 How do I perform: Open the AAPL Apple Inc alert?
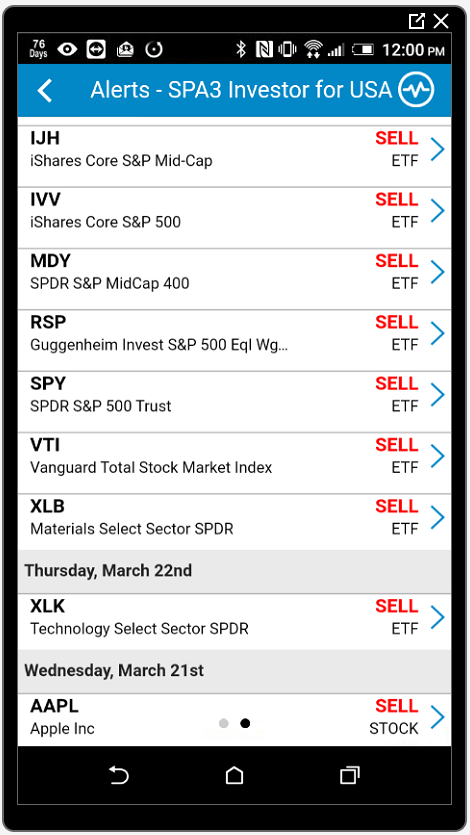234,719
